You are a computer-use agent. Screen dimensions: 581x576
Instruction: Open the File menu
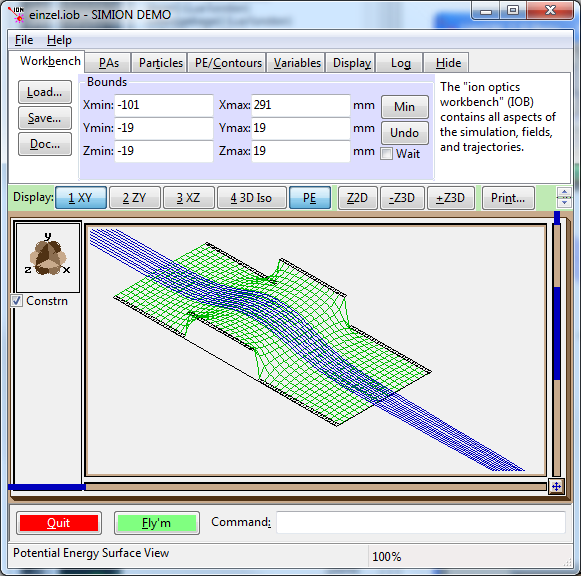pos(24,40)
